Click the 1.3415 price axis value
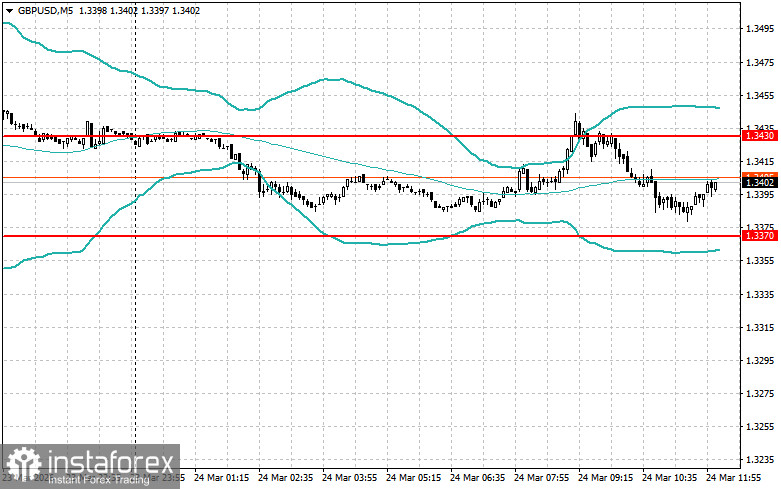781x489 pixels. point(760,162)
